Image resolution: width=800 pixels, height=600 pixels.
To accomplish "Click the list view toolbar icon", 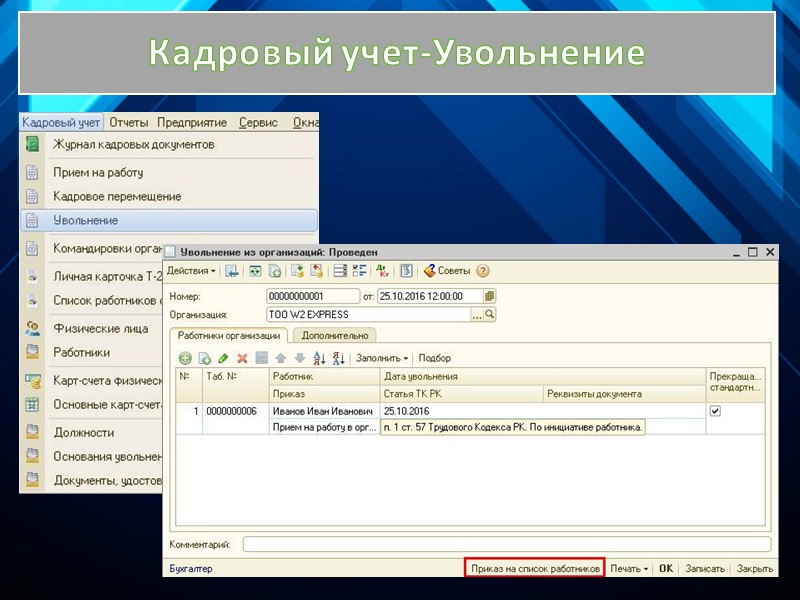I will point(340,271).
